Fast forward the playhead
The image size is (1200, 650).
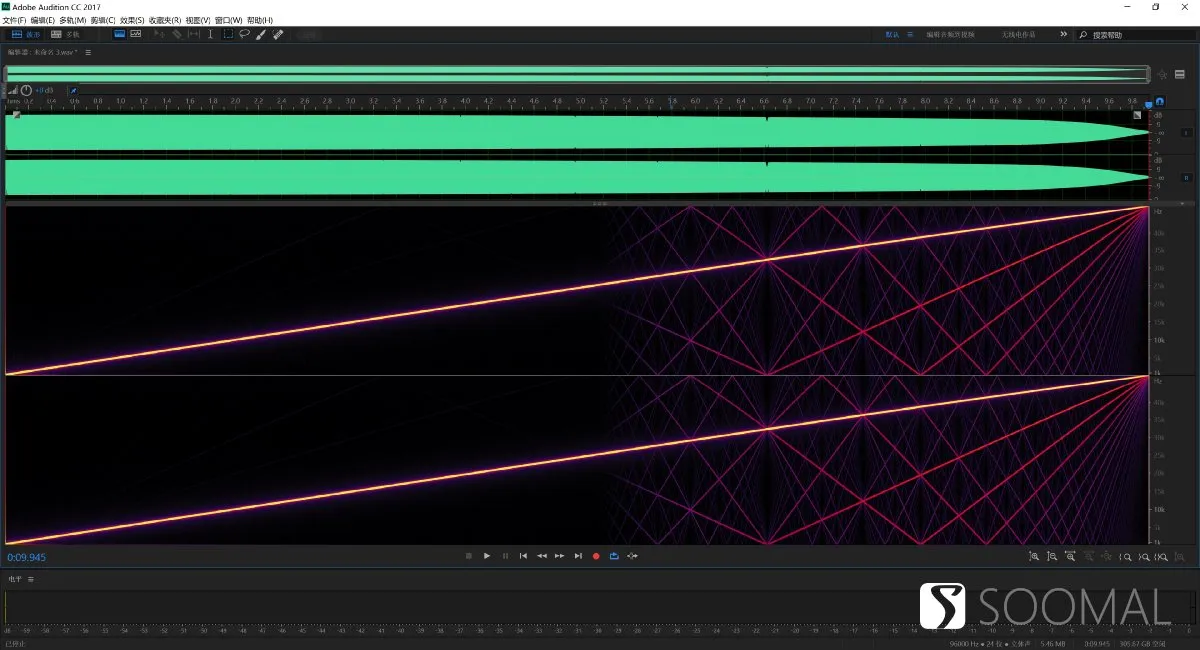coord(559,555)
